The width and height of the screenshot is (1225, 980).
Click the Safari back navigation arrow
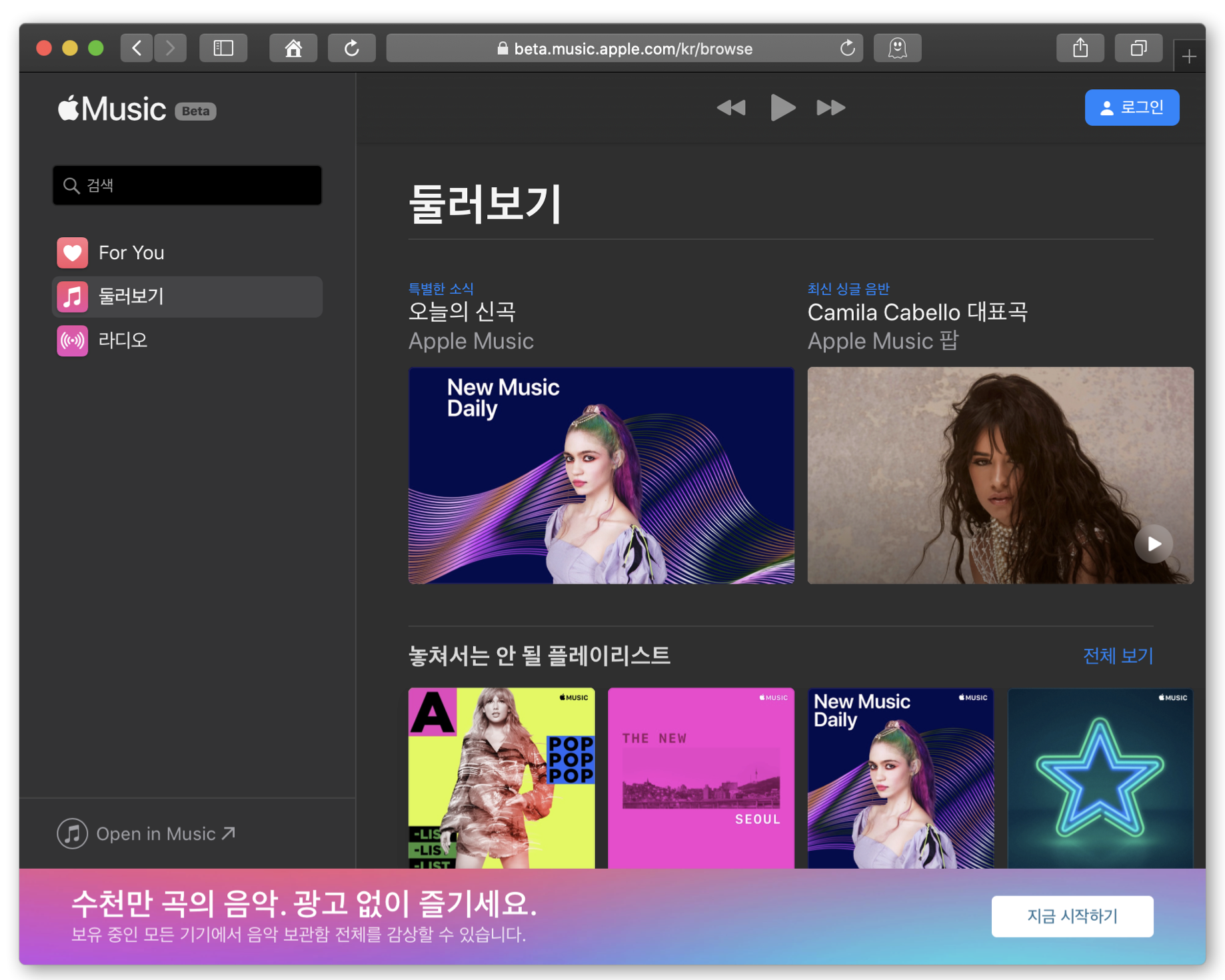click(137, 48)
